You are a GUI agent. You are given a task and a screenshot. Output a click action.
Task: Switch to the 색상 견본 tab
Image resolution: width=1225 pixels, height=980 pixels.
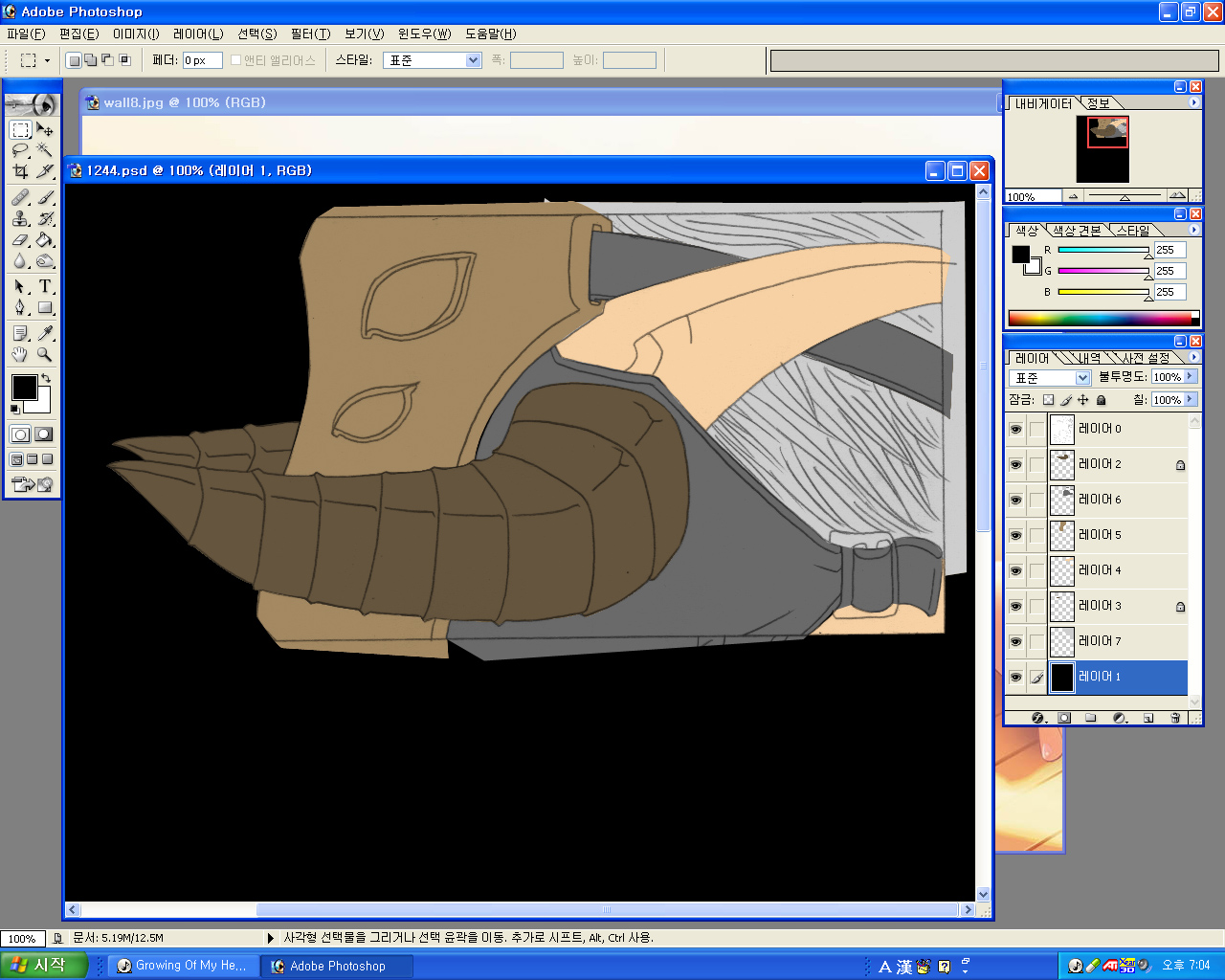pos(1076,231)
